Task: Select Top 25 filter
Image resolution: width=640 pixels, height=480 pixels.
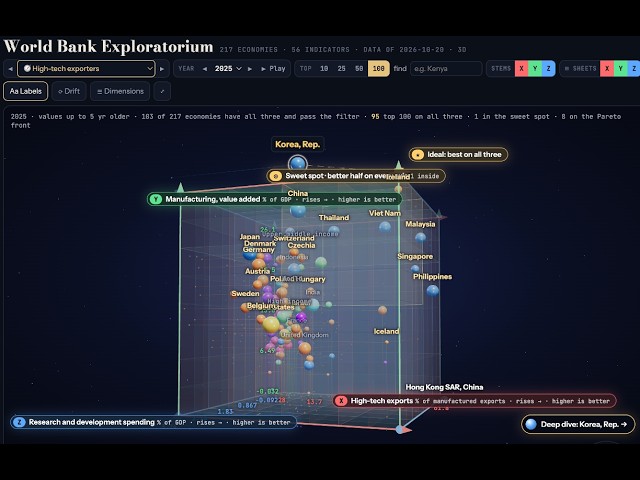Action: point(341,69)
